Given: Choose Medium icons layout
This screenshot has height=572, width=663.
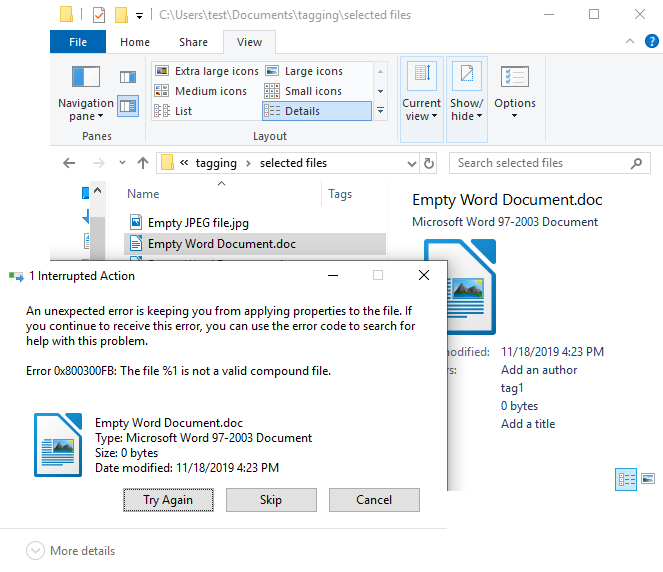Looking at the screenshot, I should pos(201,91).
